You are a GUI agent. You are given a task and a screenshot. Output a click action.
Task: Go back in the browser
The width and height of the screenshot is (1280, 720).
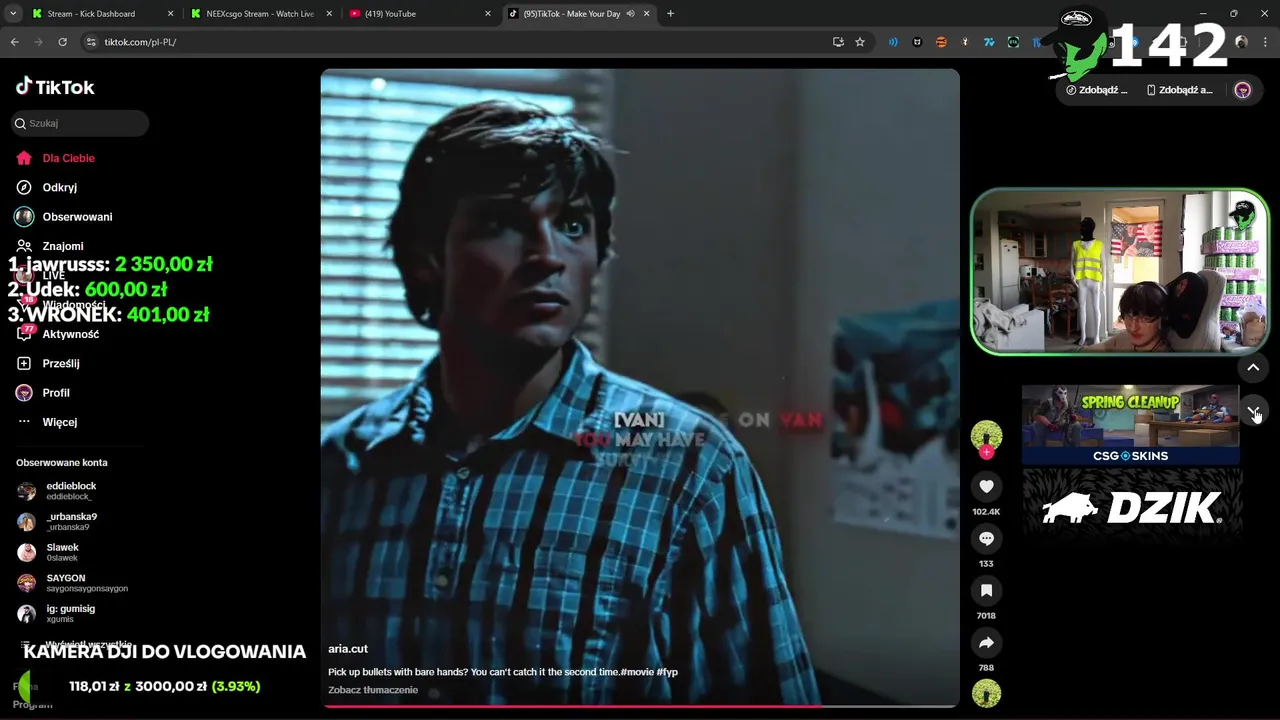[14, 42]
